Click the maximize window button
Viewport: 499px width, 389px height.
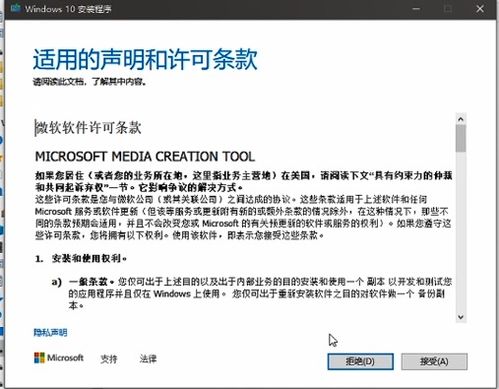[448, 9]
